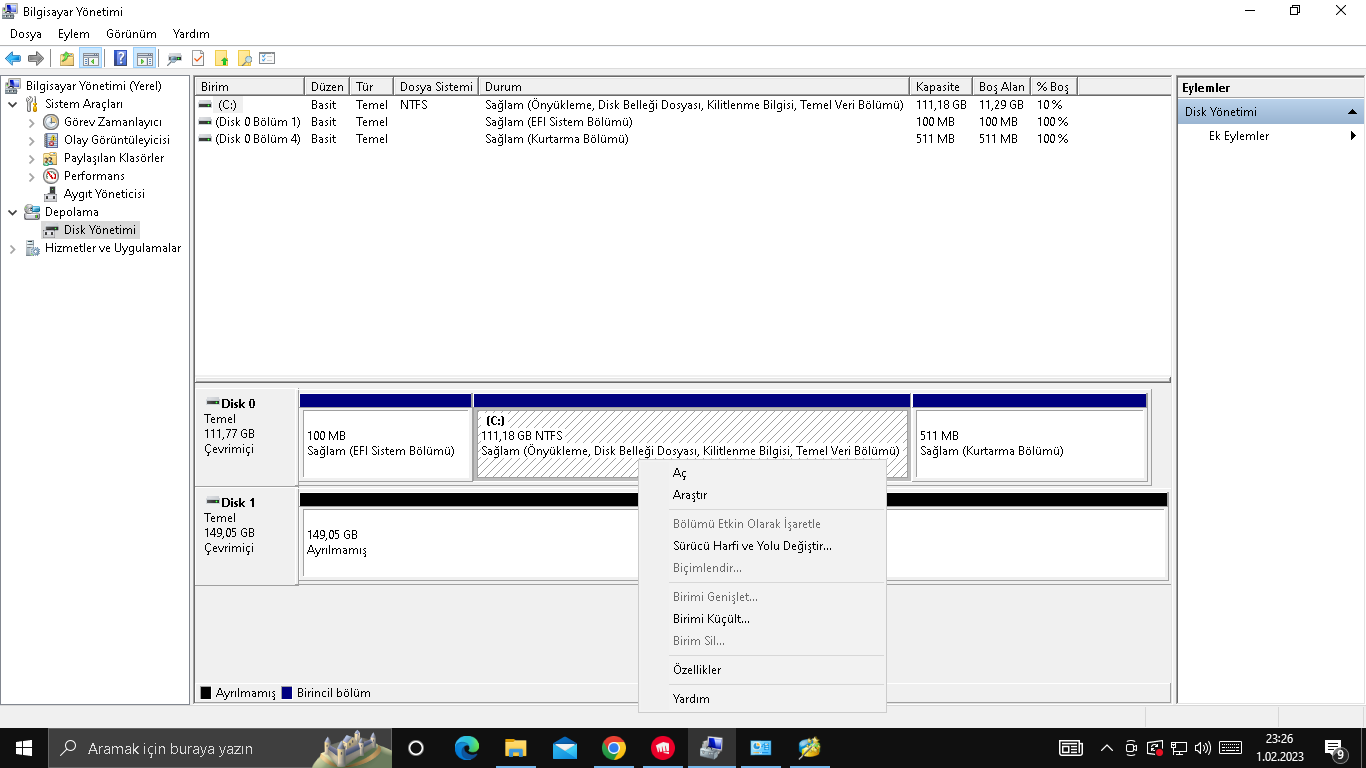Click the blue Back arrow in toolbar
Viewport: 1366px width, 768px height.
(13, 59)
